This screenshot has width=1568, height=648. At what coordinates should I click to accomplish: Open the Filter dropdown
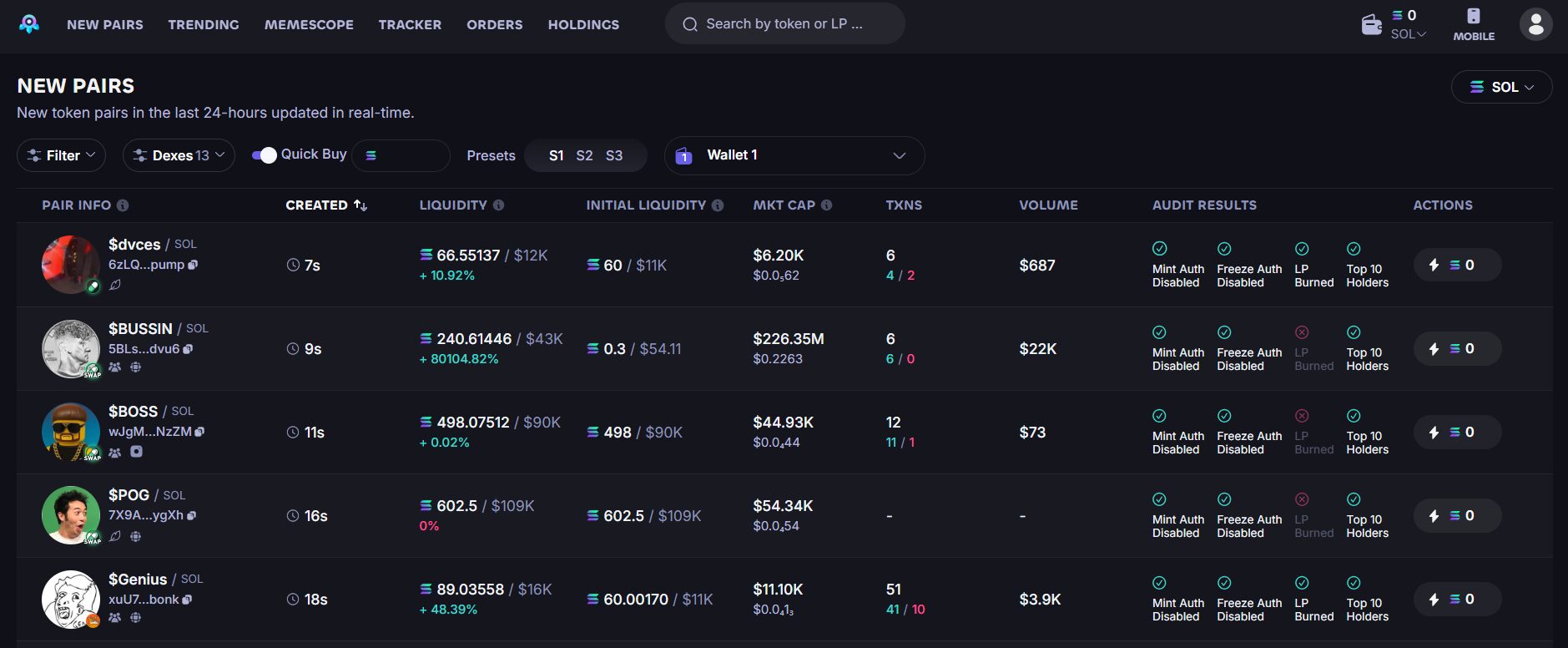62,155
